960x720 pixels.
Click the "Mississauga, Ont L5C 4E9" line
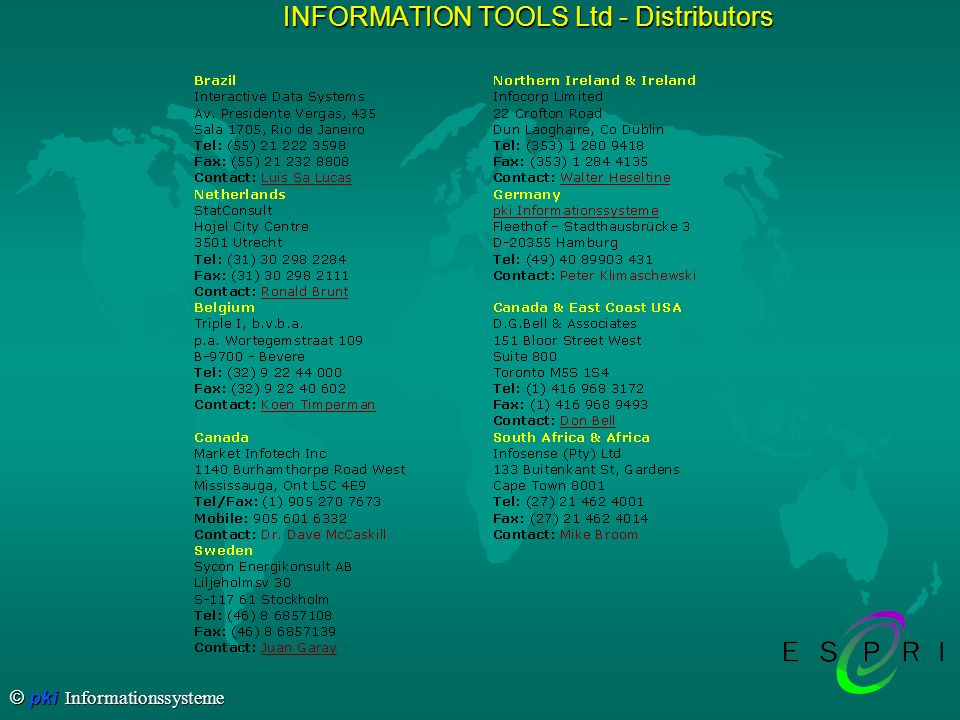[280, 486]
